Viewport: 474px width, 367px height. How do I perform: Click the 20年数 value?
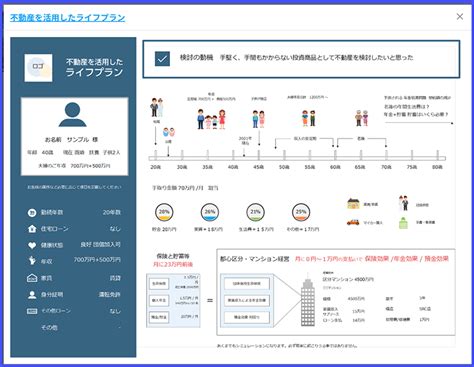[112, 212]
